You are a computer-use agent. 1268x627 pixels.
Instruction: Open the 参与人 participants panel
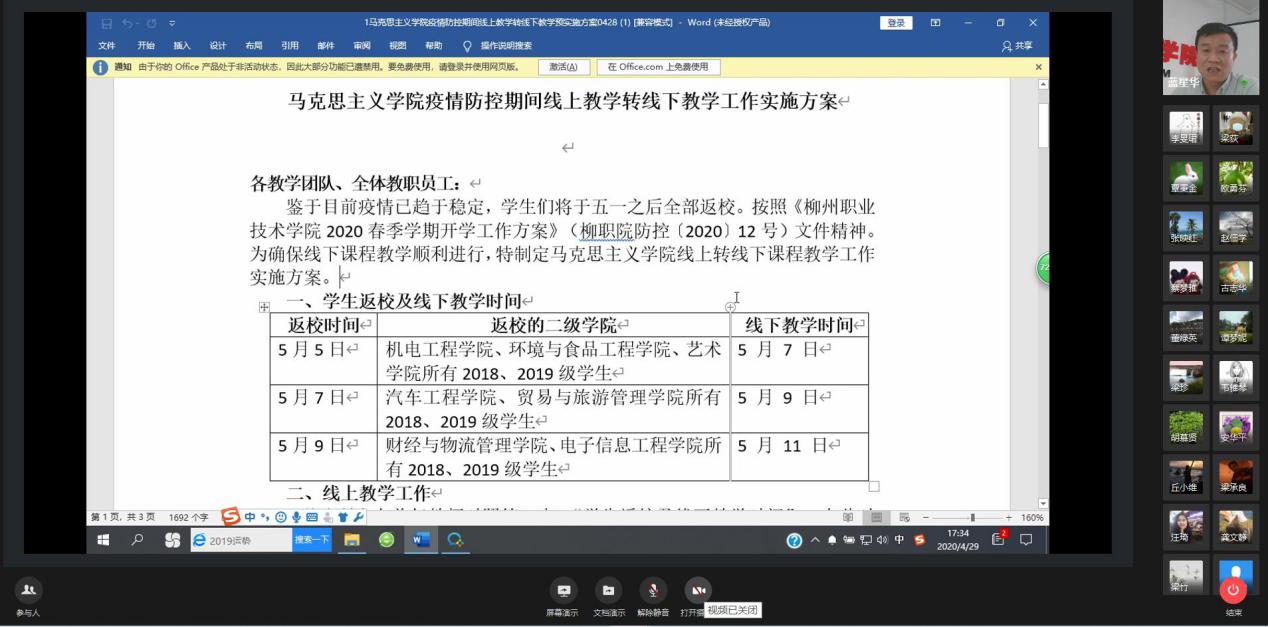click(28, 591)
